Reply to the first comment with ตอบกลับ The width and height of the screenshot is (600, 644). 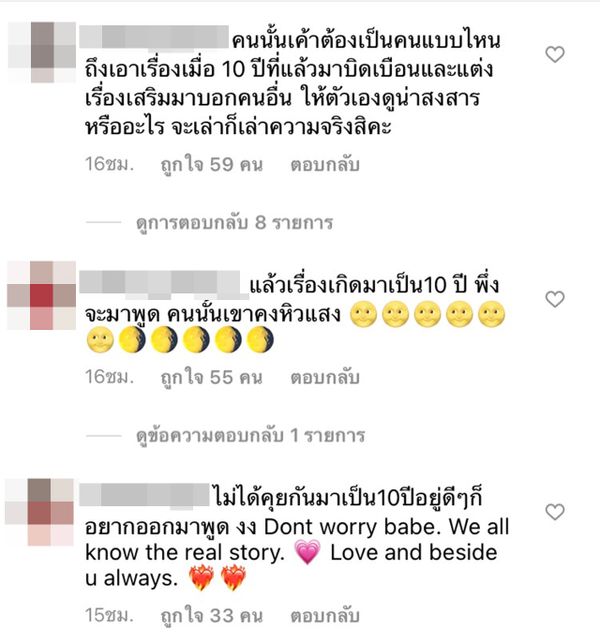click(325, 164)
